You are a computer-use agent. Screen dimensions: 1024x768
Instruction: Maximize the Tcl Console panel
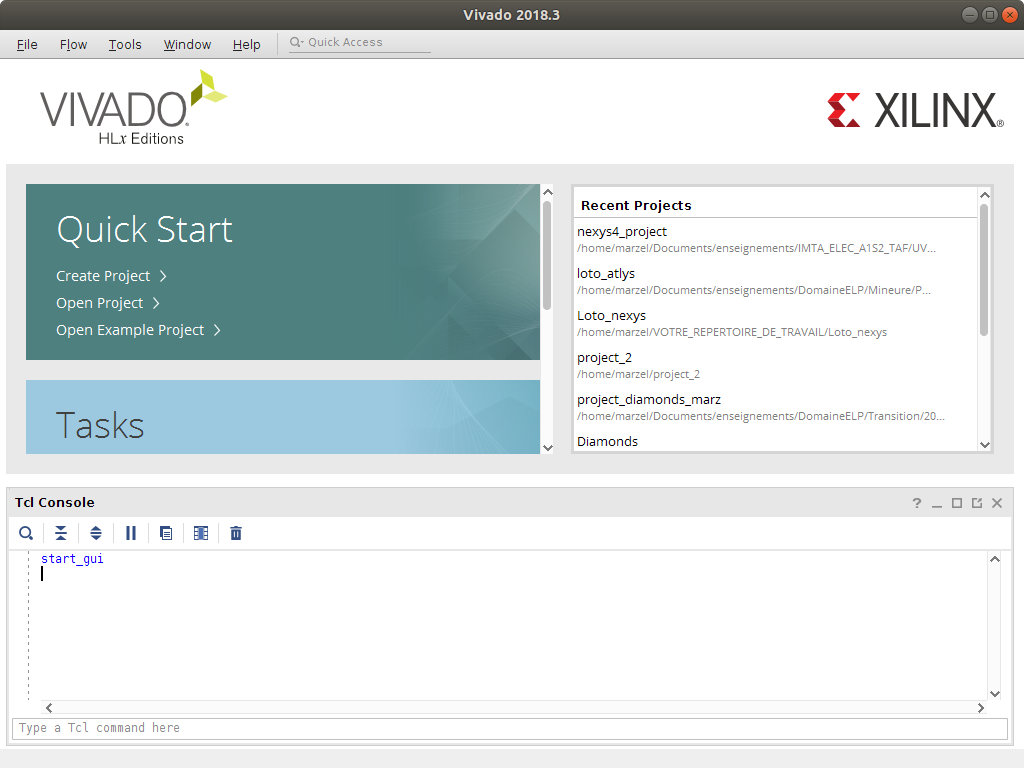(957, 503)
